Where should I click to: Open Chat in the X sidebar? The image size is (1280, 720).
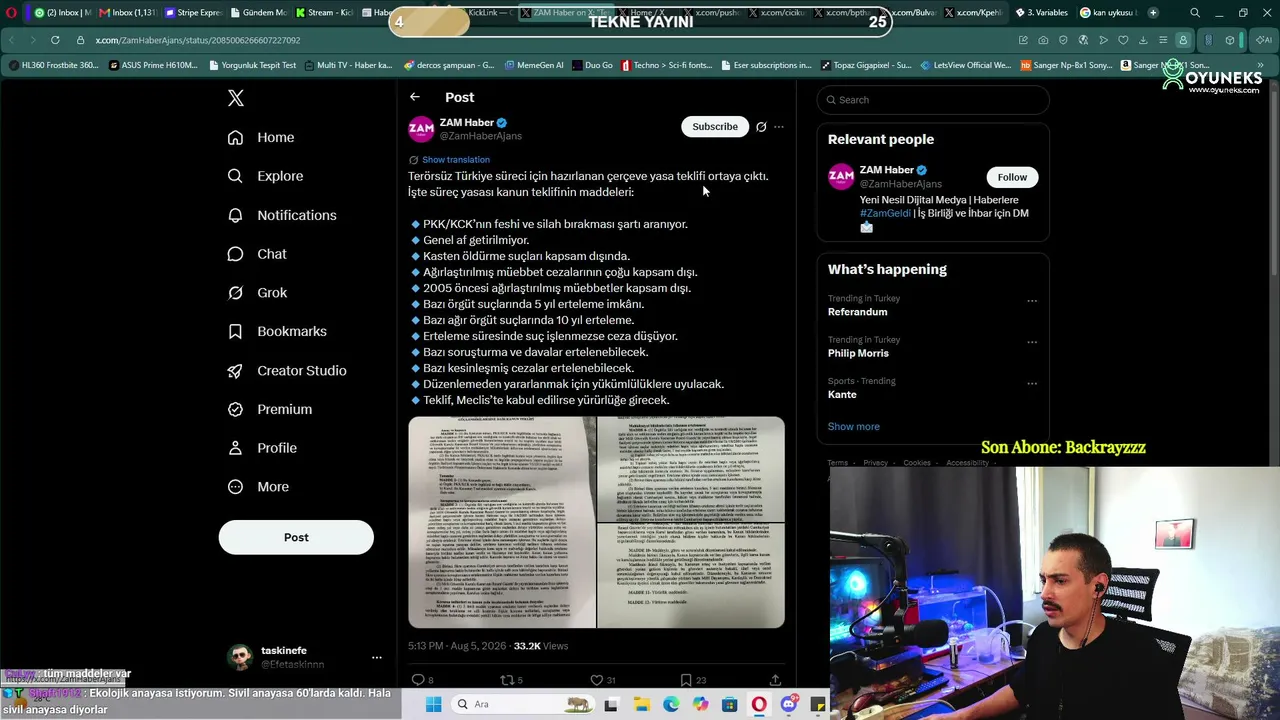coord(257,254)
